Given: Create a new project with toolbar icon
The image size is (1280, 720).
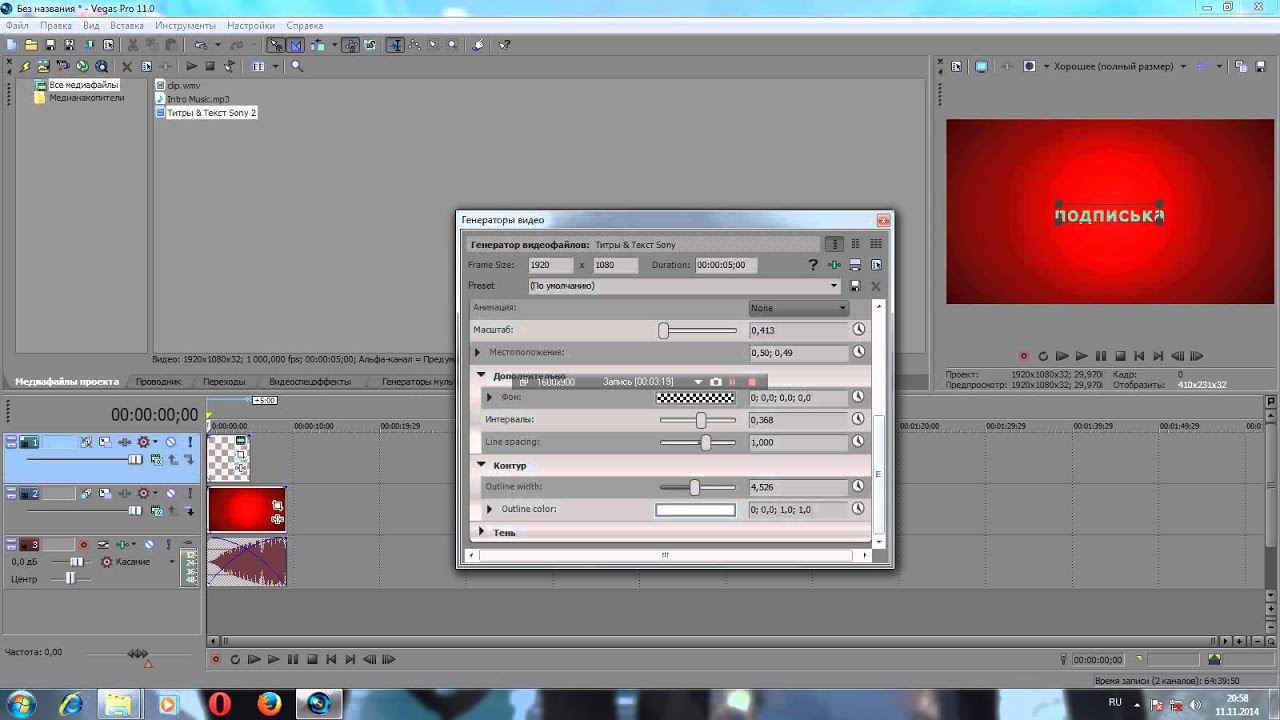Looking at the screenshot, I should [12, 44].
